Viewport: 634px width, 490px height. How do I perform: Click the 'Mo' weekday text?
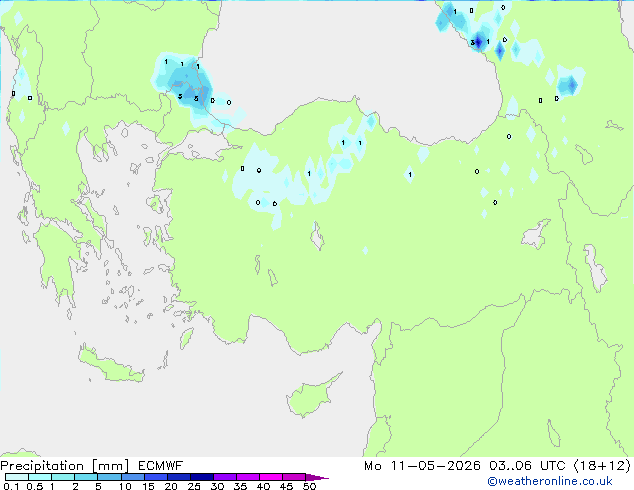372,466
